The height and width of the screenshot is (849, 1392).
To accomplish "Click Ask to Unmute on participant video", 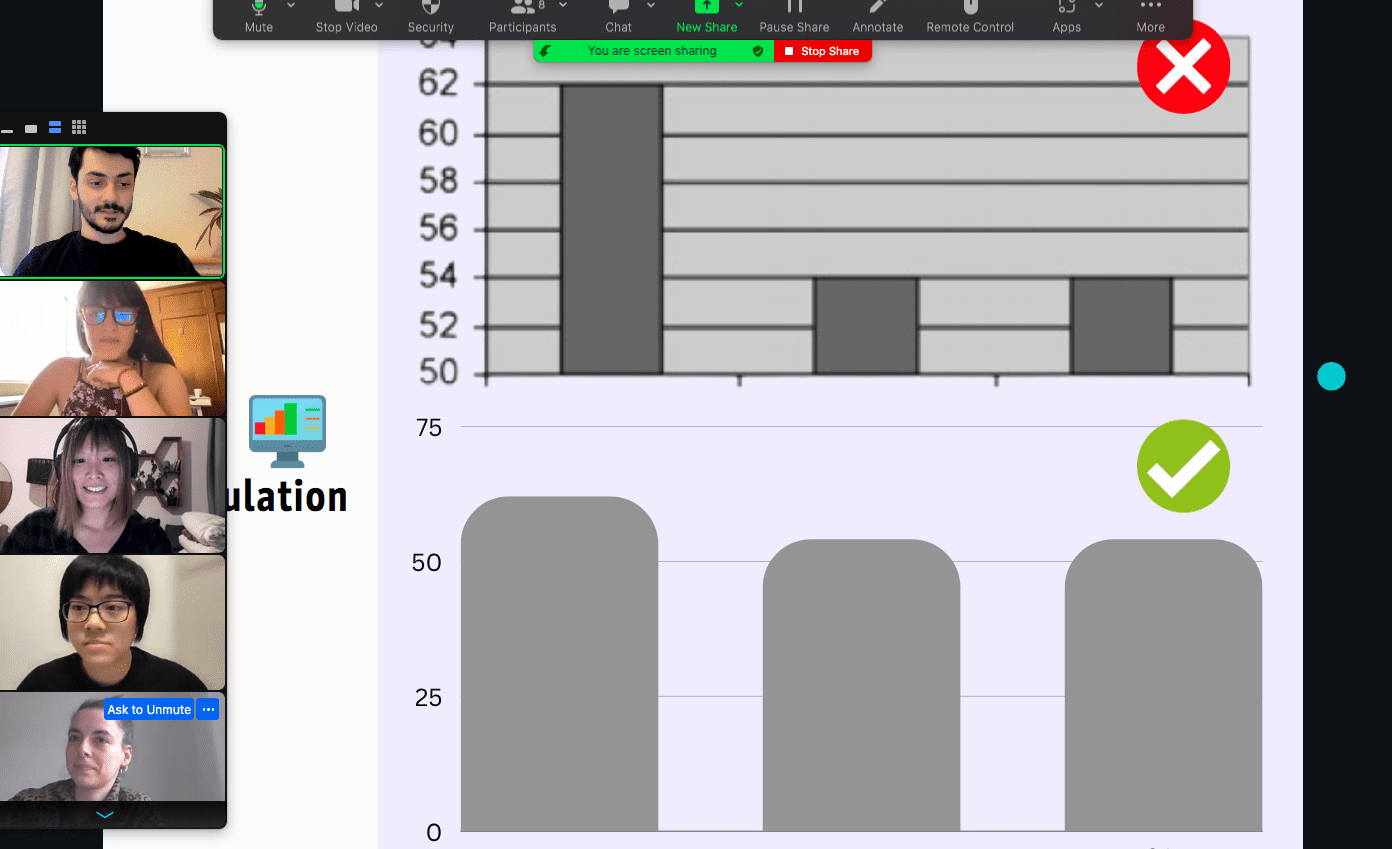I will [149, 709].
